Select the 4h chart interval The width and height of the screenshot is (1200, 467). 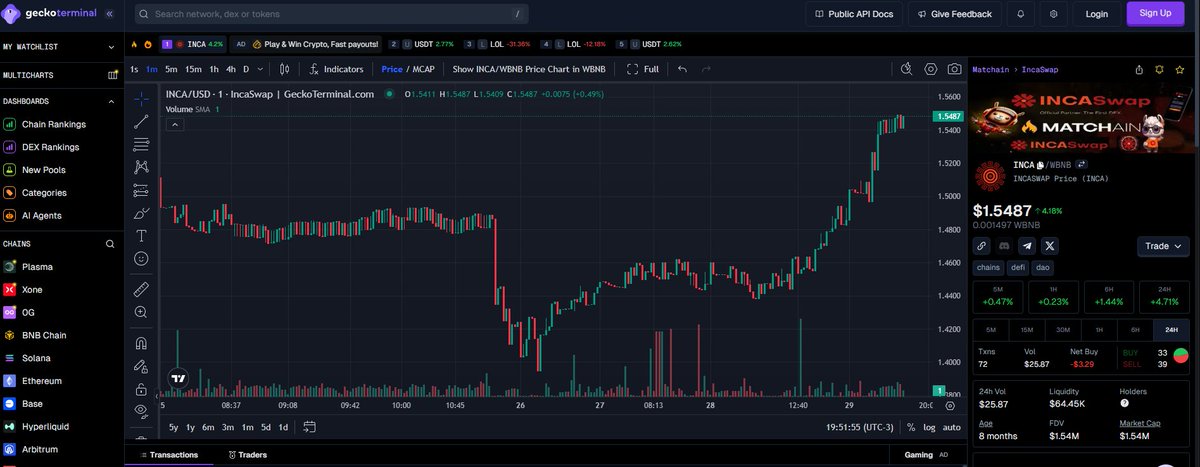(x=230, y=69)
